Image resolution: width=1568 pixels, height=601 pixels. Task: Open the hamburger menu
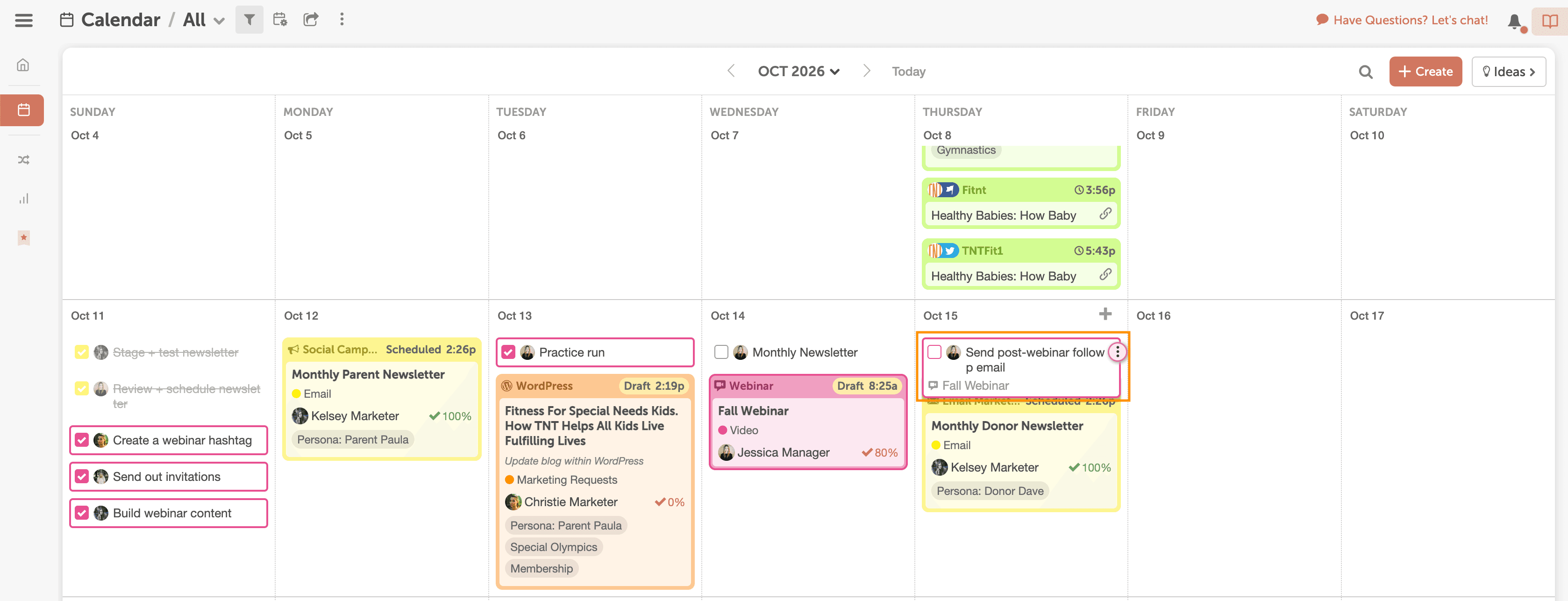tap(24, 20)
